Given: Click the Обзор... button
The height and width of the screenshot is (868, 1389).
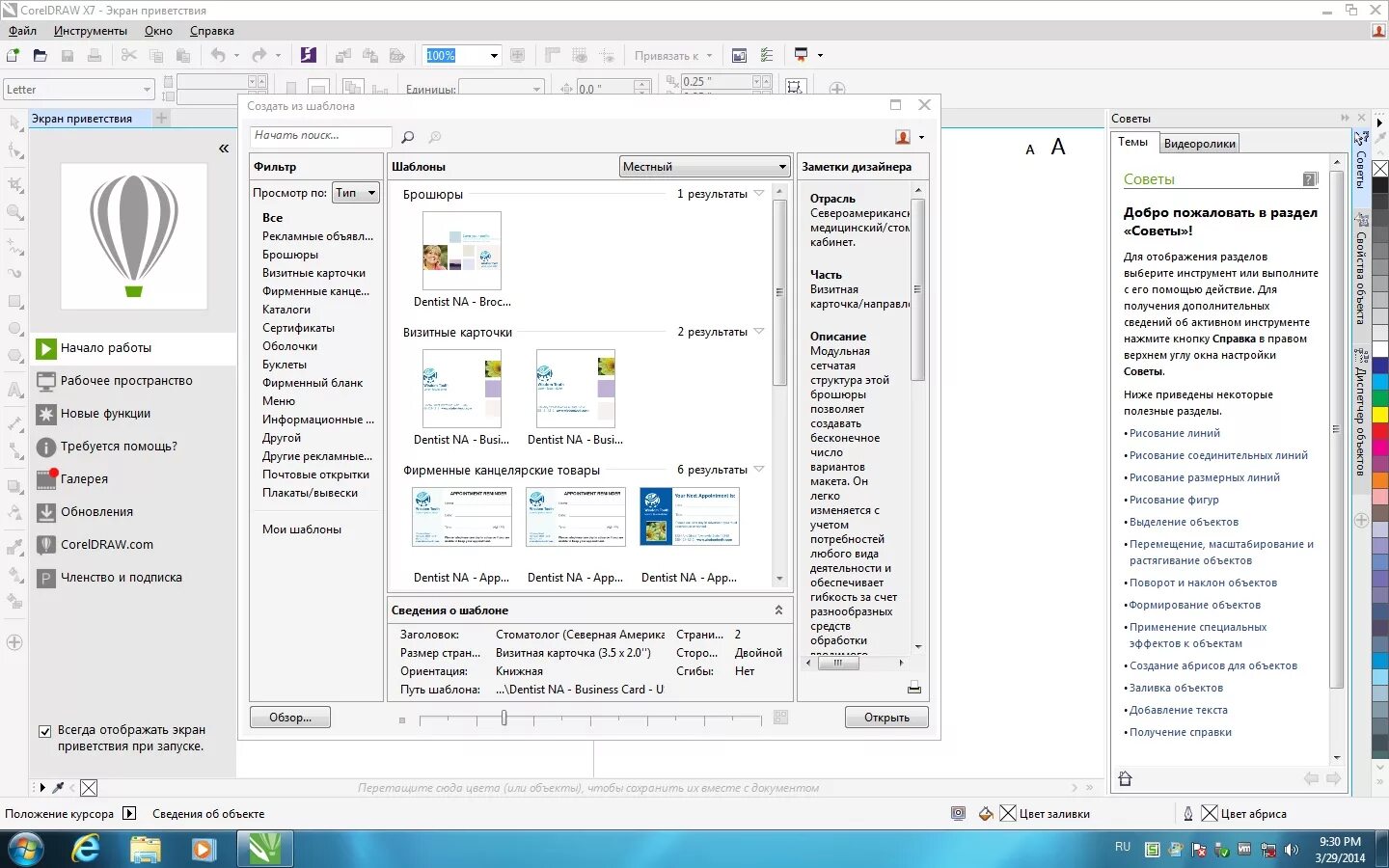Looking at the screenshot, I should pyautogui.click(x=290, y=718).
